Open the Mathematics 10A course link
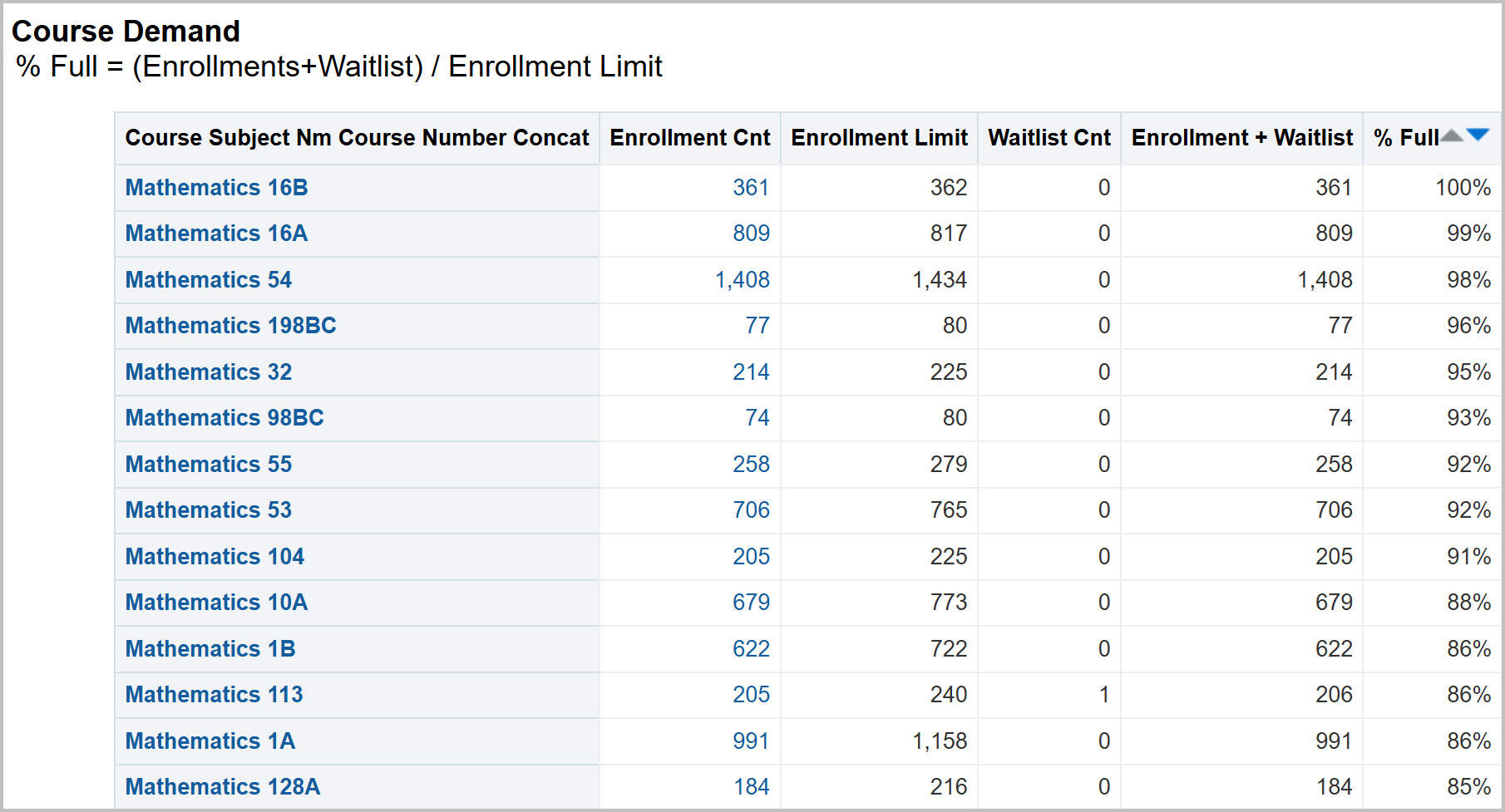Viewport: 1505px width, 812px height. pyautogui.click(x=216, y=602)
